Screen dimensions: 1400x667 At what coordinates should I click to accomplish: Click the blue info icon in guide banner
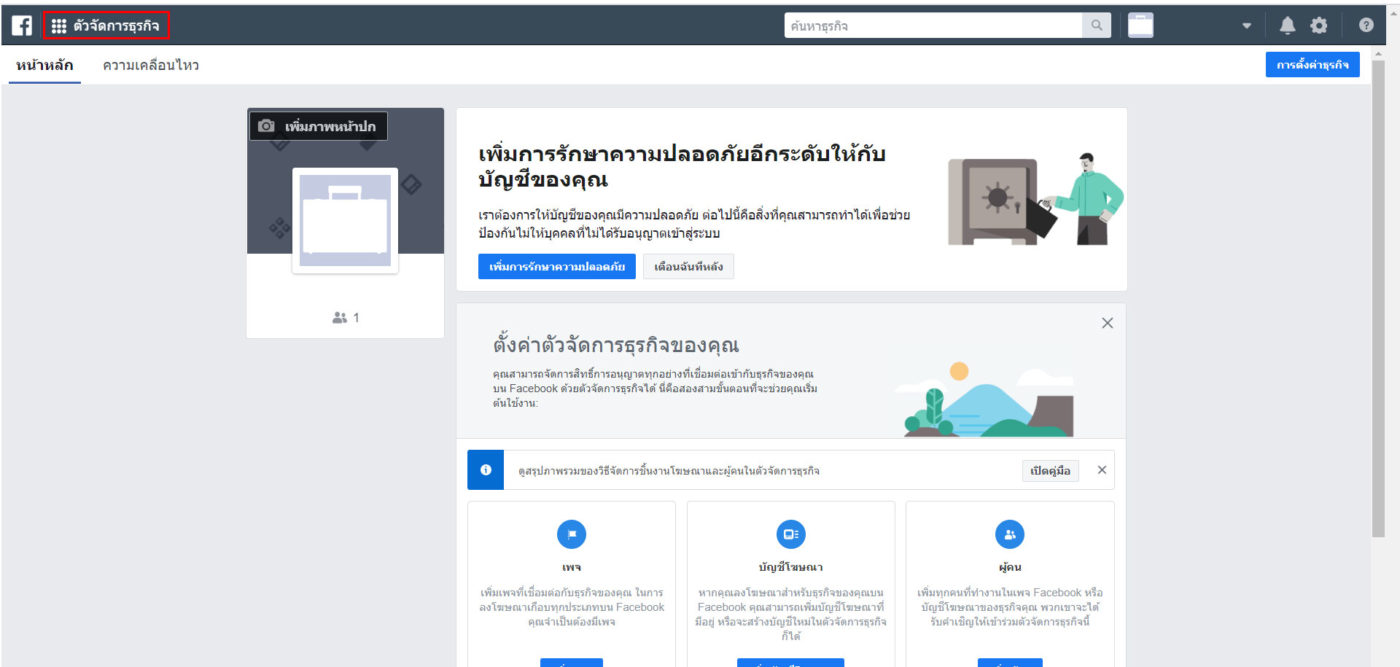click(486, 470)
